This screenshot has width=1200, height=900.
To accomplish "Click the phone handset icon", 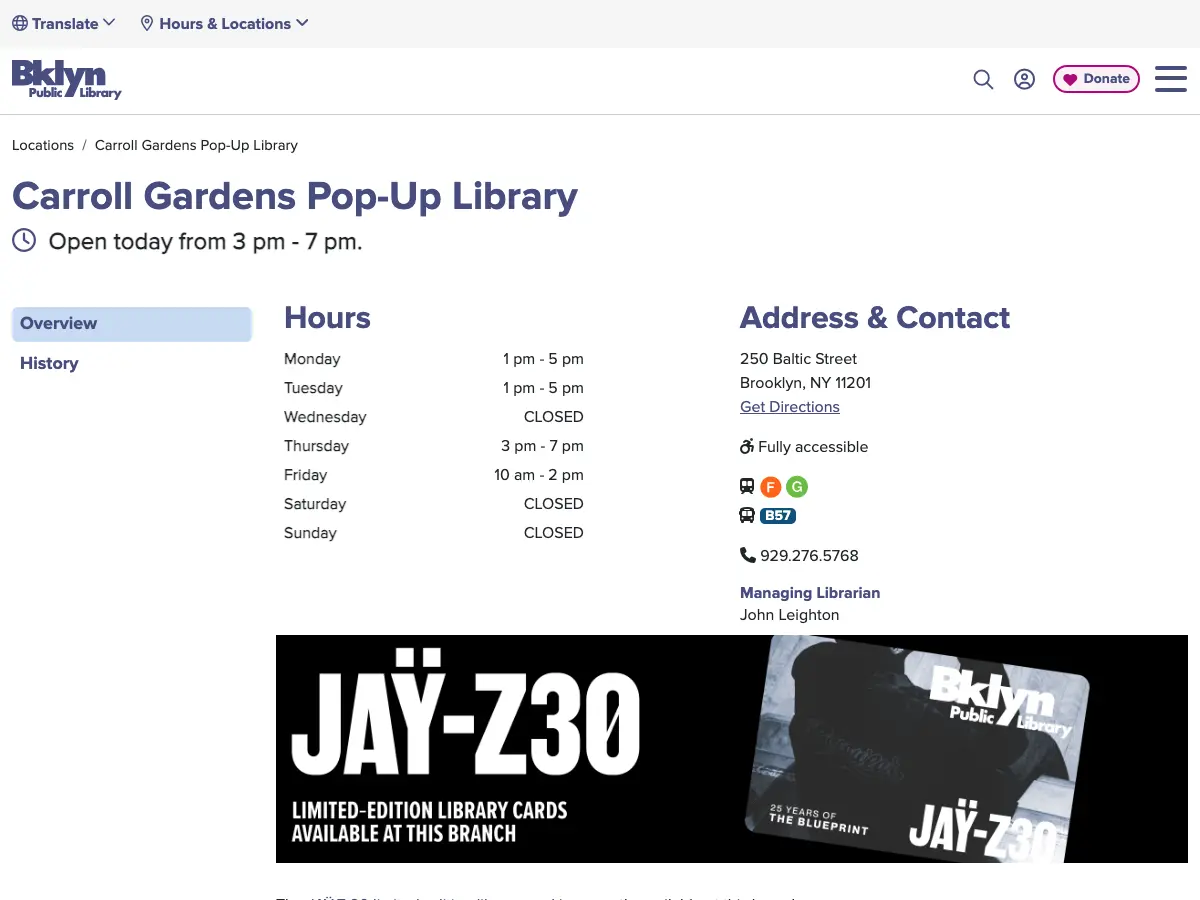I will point(748,555).
